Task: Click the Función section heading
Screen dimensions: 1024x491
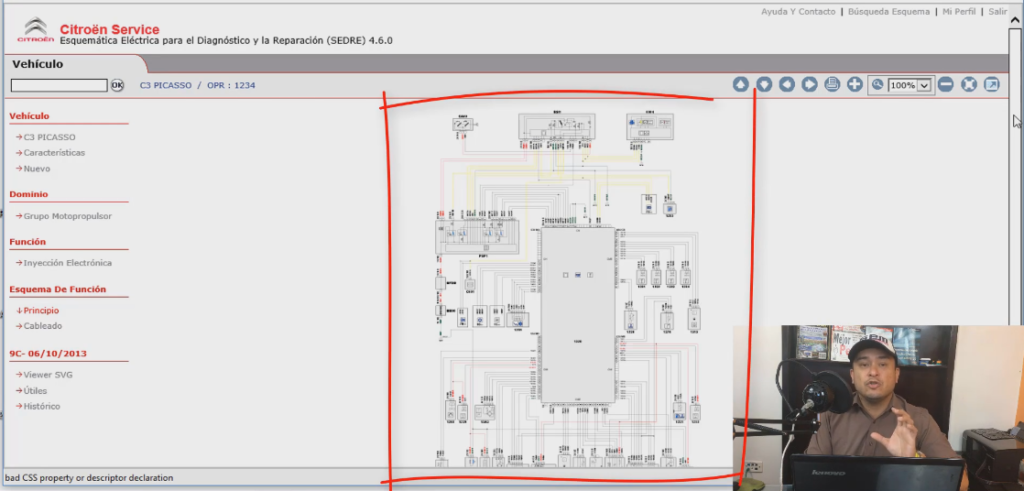Action: coord(27,242)
